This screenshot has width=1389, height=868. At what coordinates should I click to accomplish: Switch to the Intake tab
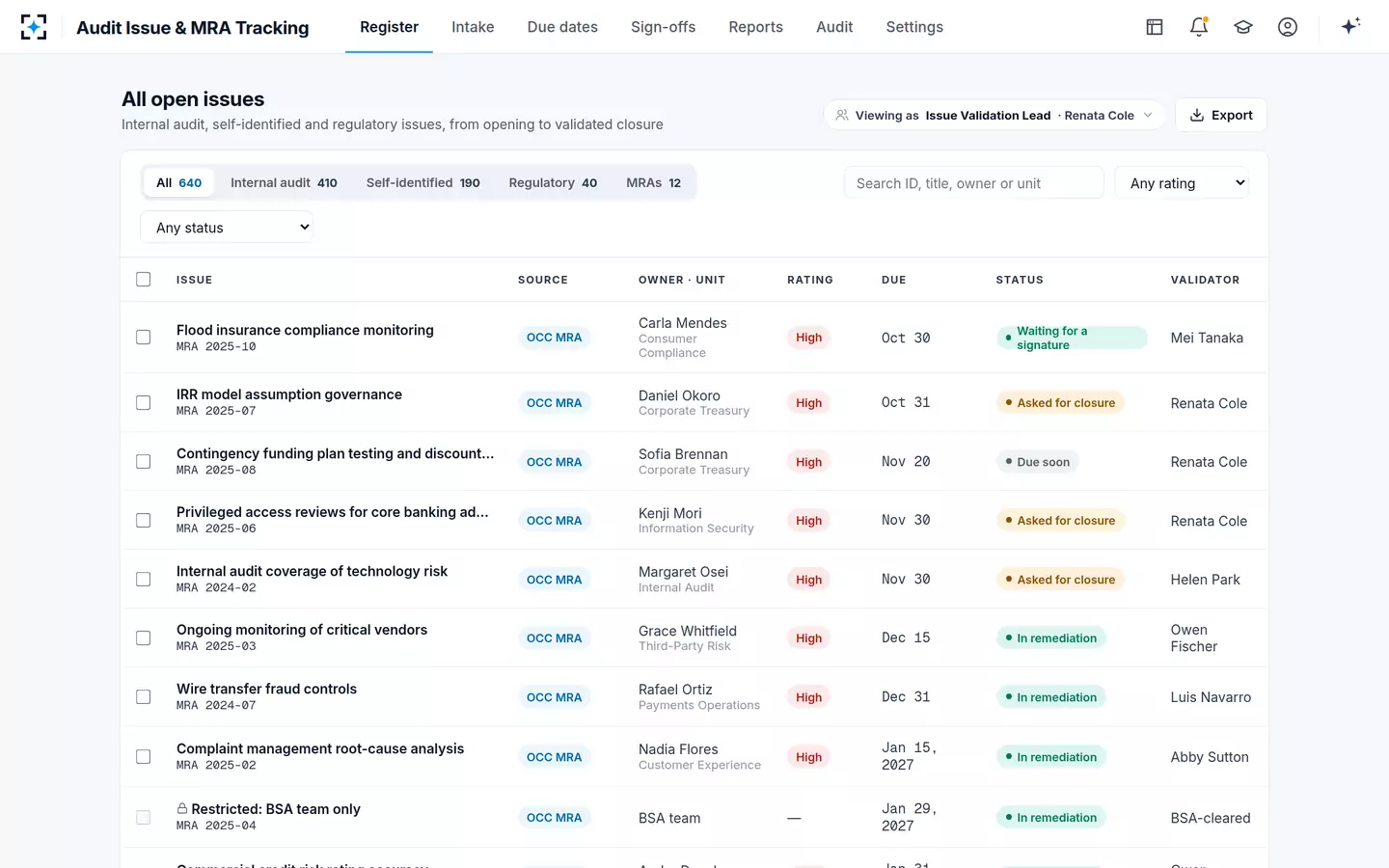473,27
